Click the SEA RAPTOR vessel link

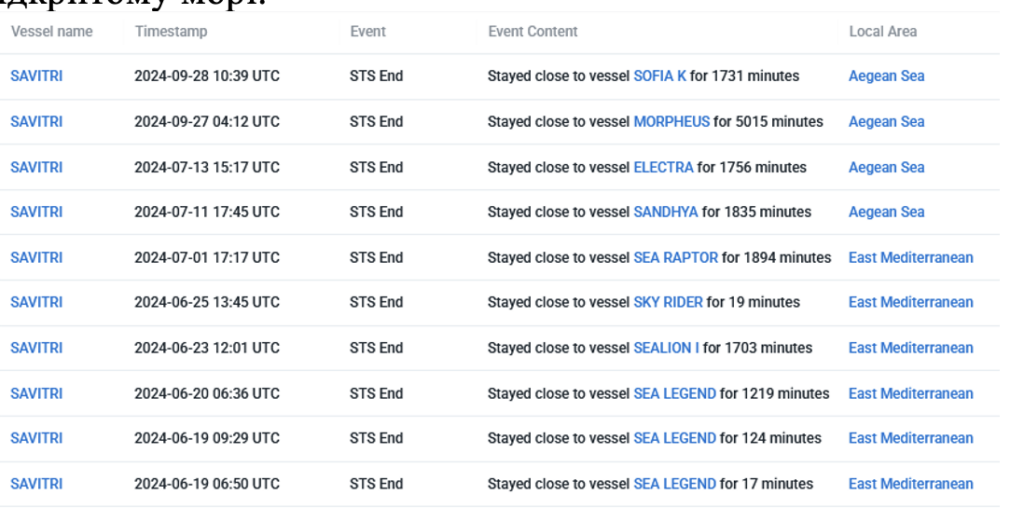click(x=675, y=257)
